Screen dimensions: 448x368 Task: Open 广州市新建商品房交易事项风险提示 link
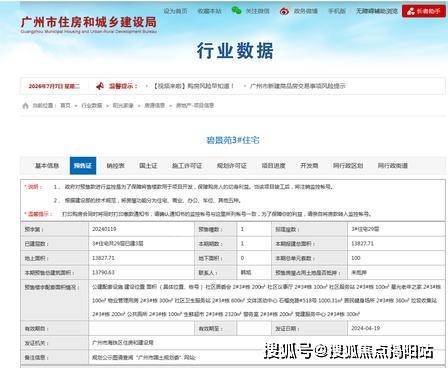pyautogui.click(x=298, y=86)
